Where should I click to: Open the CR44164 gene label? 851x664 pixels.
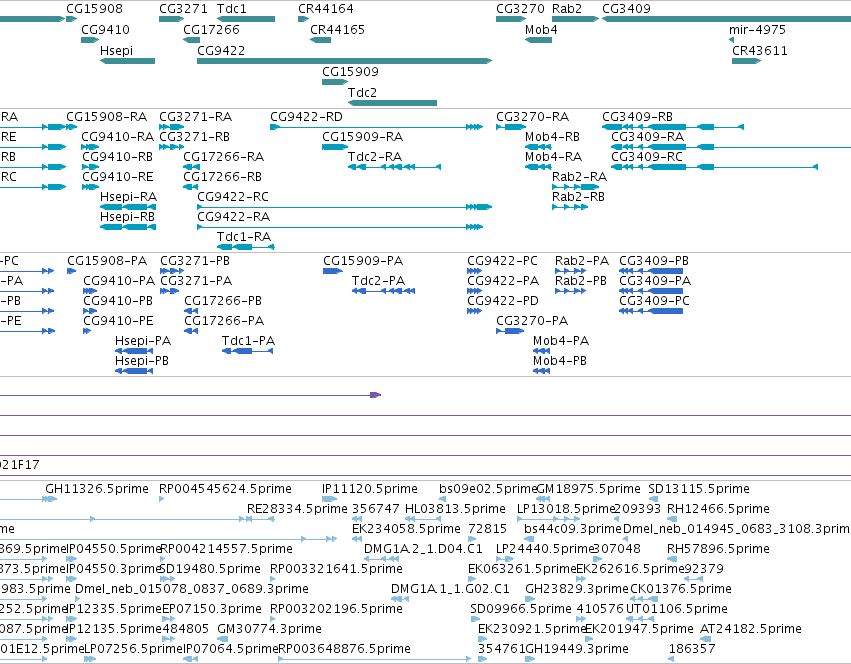pos(326,9)
